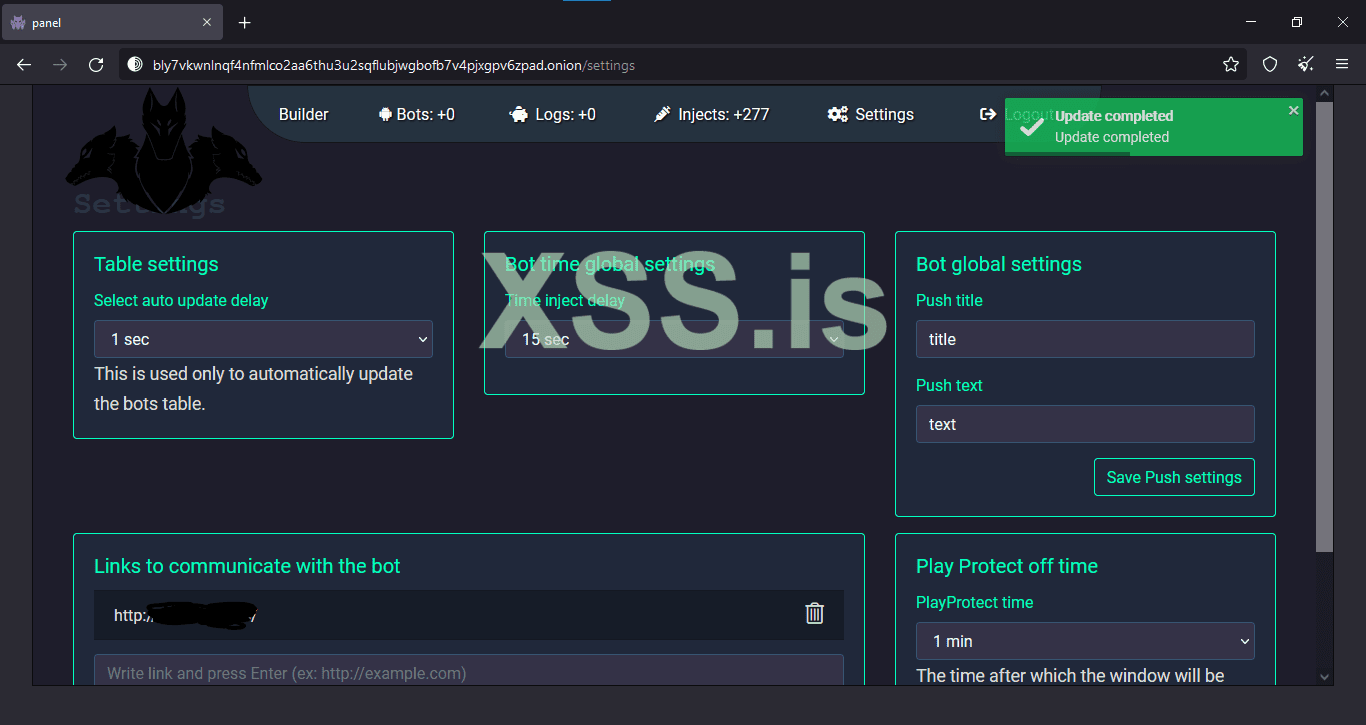Click Save Push settings button

pyautogui.click(x=1174, y=477)
